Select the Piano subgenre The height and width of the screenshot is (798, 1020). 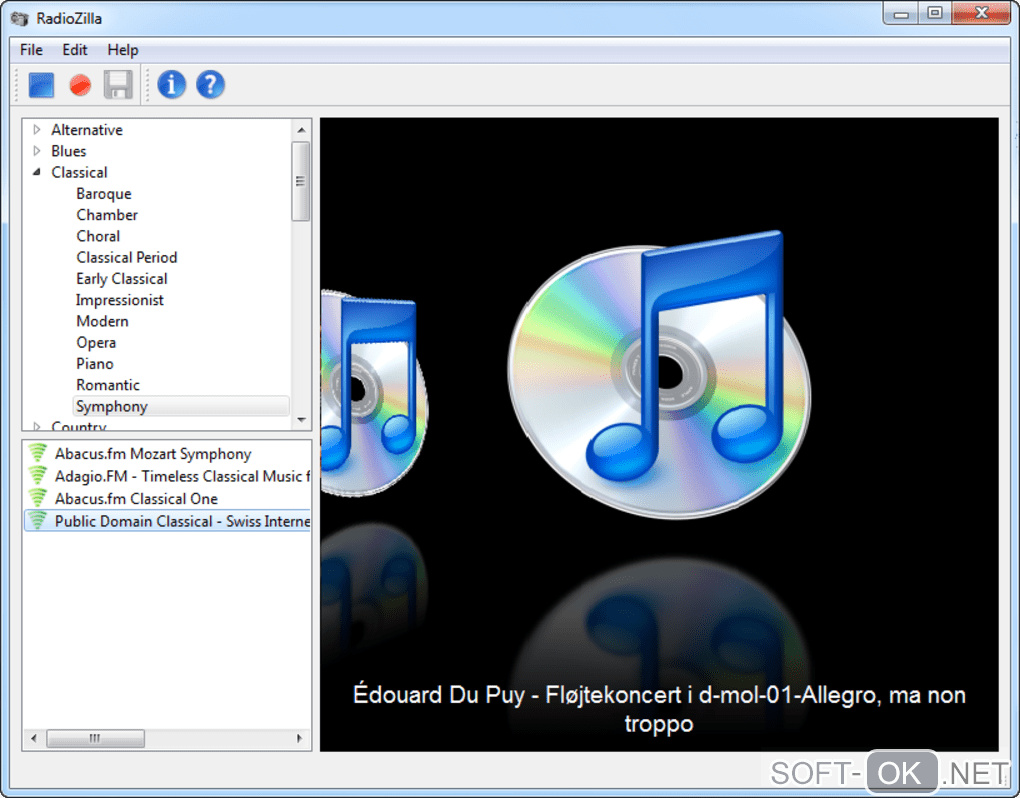point(95,364)
